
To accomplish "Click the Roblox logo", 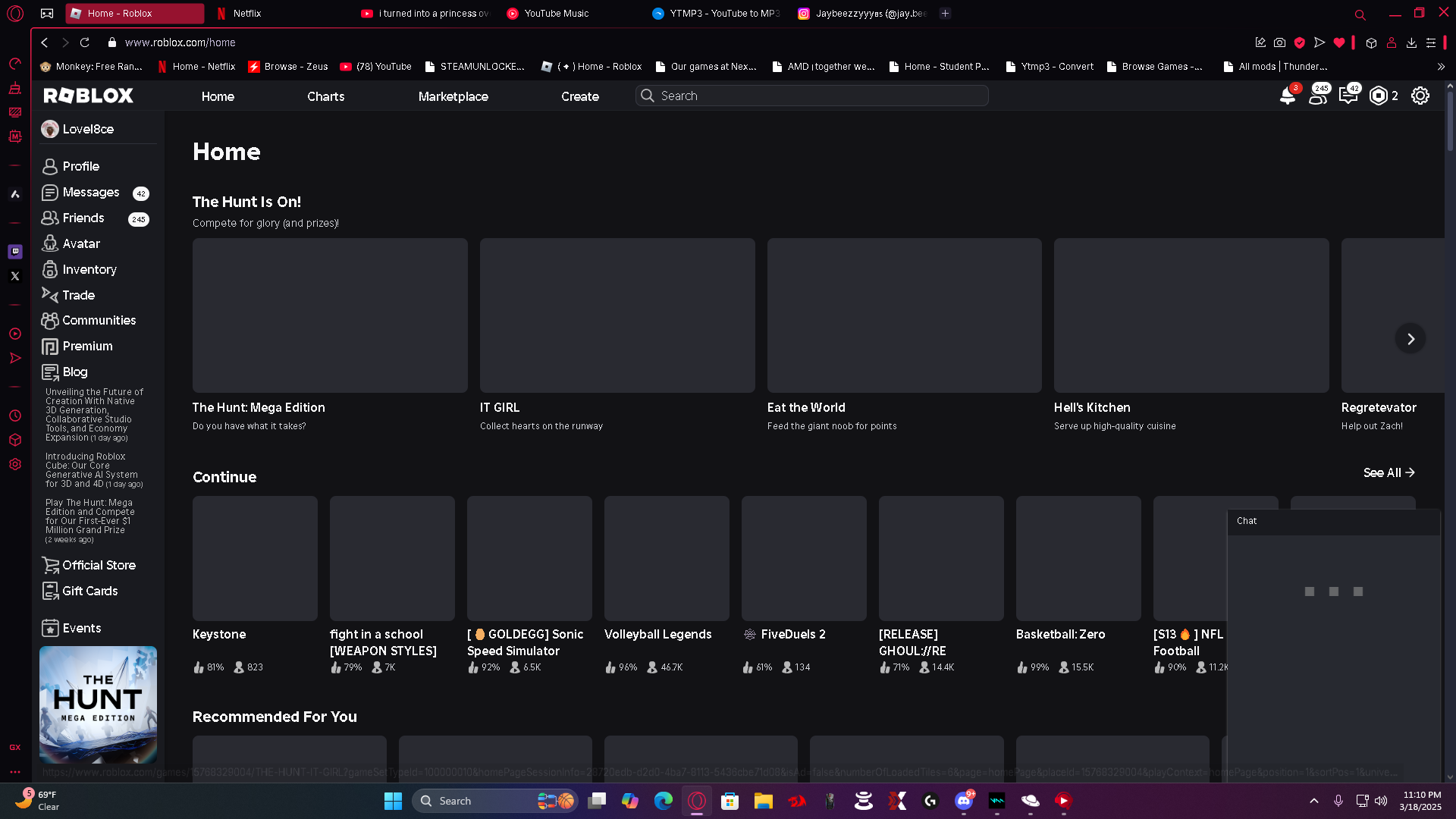I will (89, 96).
